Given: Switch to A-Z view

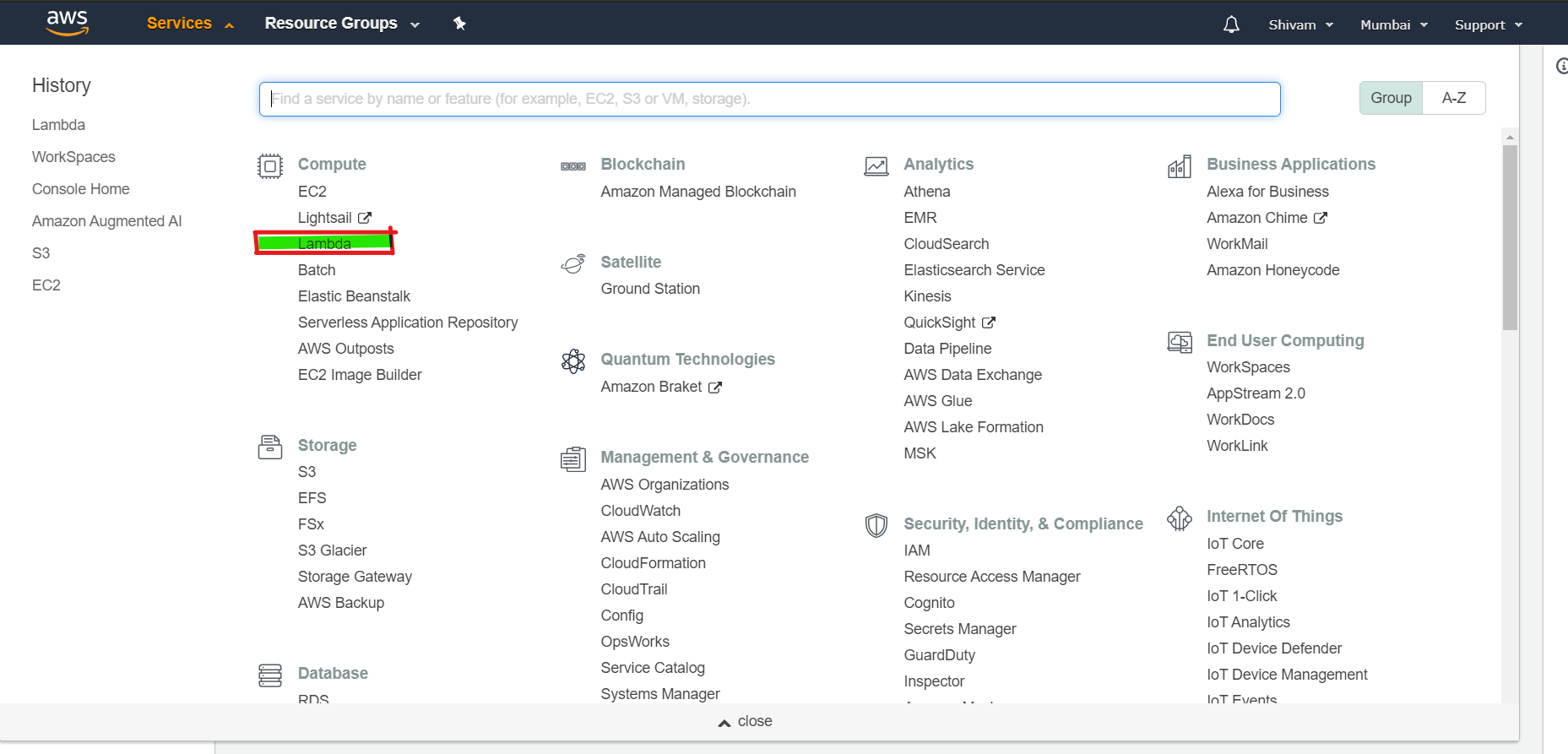Looking at the screenshot, I should coord(1453,98).
